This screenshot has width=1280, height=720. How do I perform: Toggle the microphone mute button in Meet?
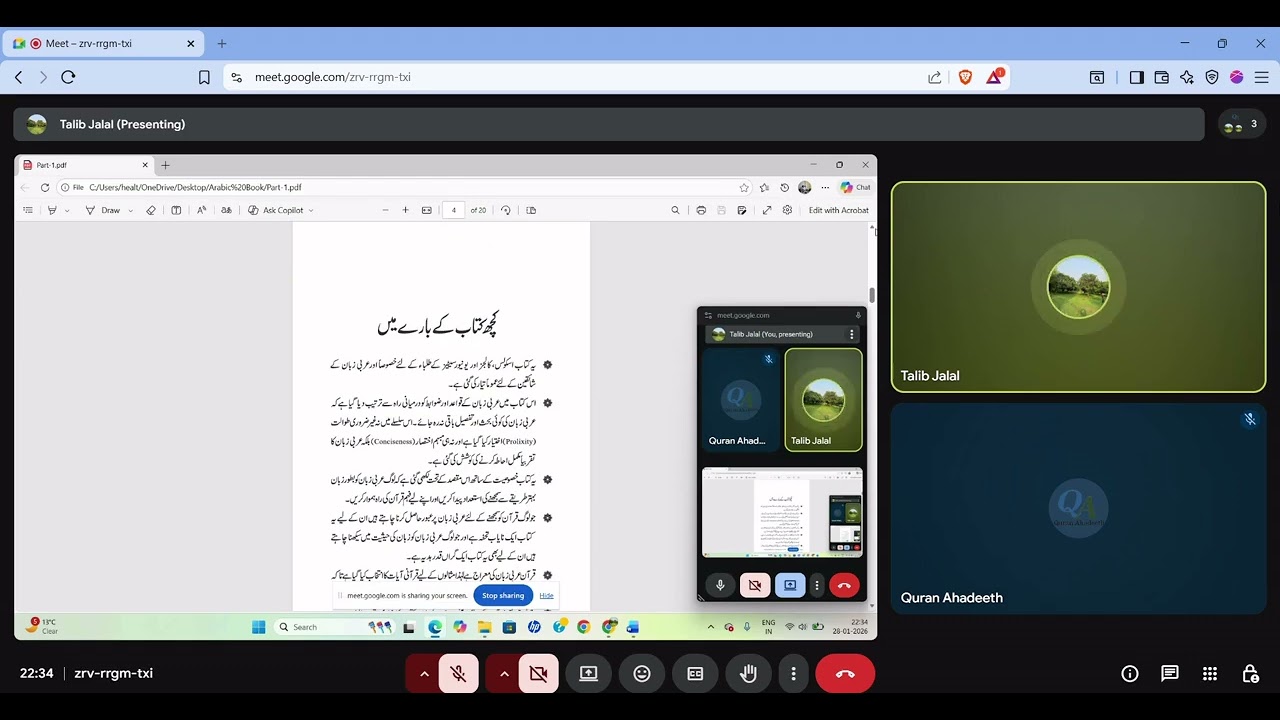458,674
